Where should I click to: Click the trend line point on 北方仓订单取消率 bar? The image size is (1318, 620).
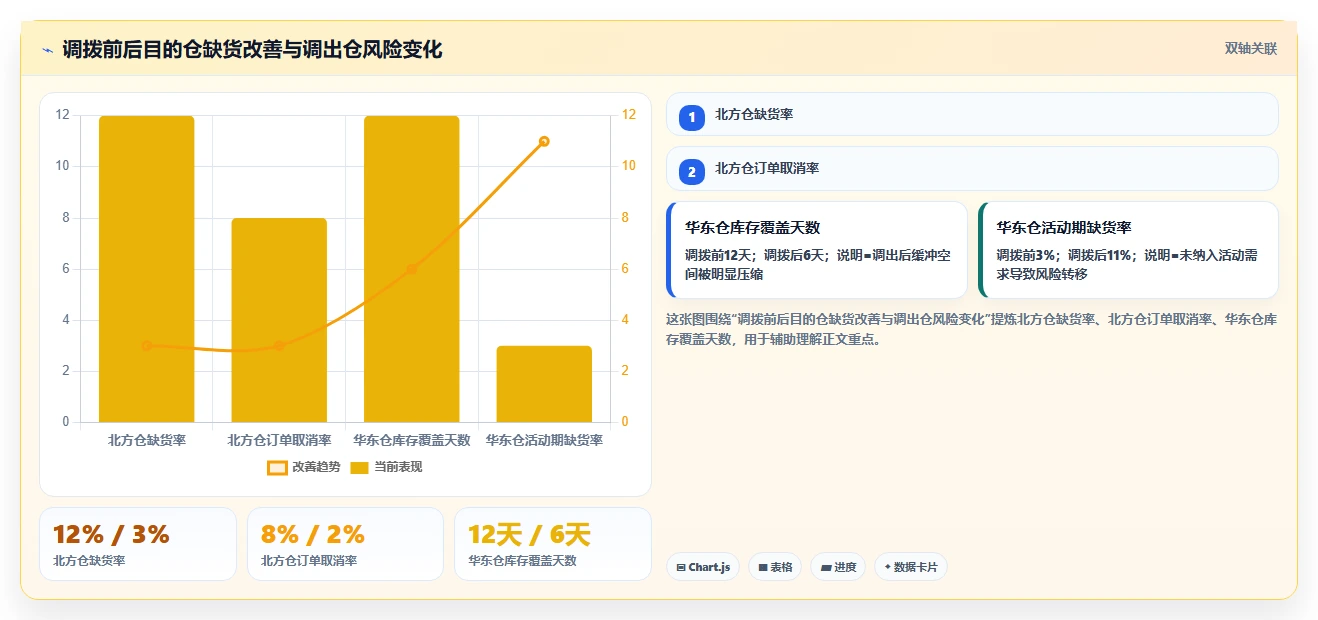point(279,346)
